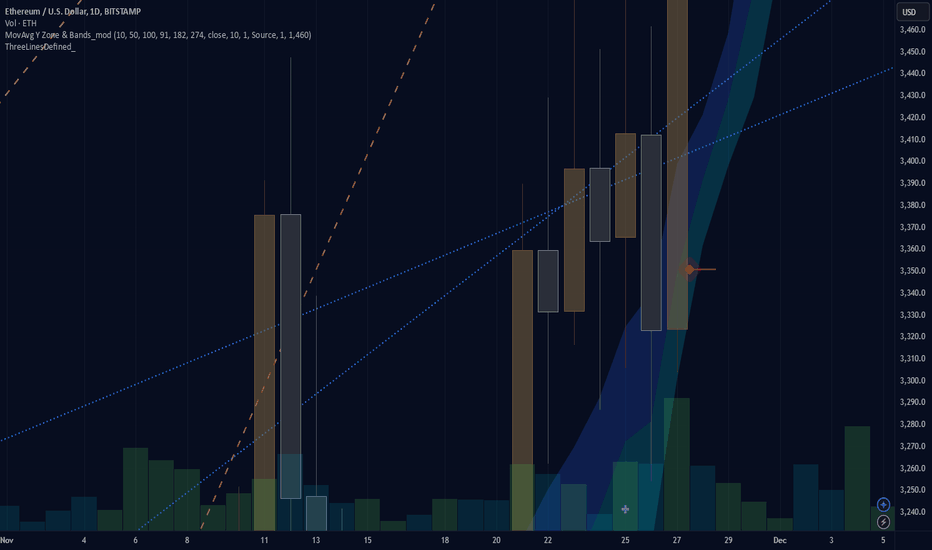
Task: Click the 3,310.00 price axis label
Action: (x=912, y=358)
